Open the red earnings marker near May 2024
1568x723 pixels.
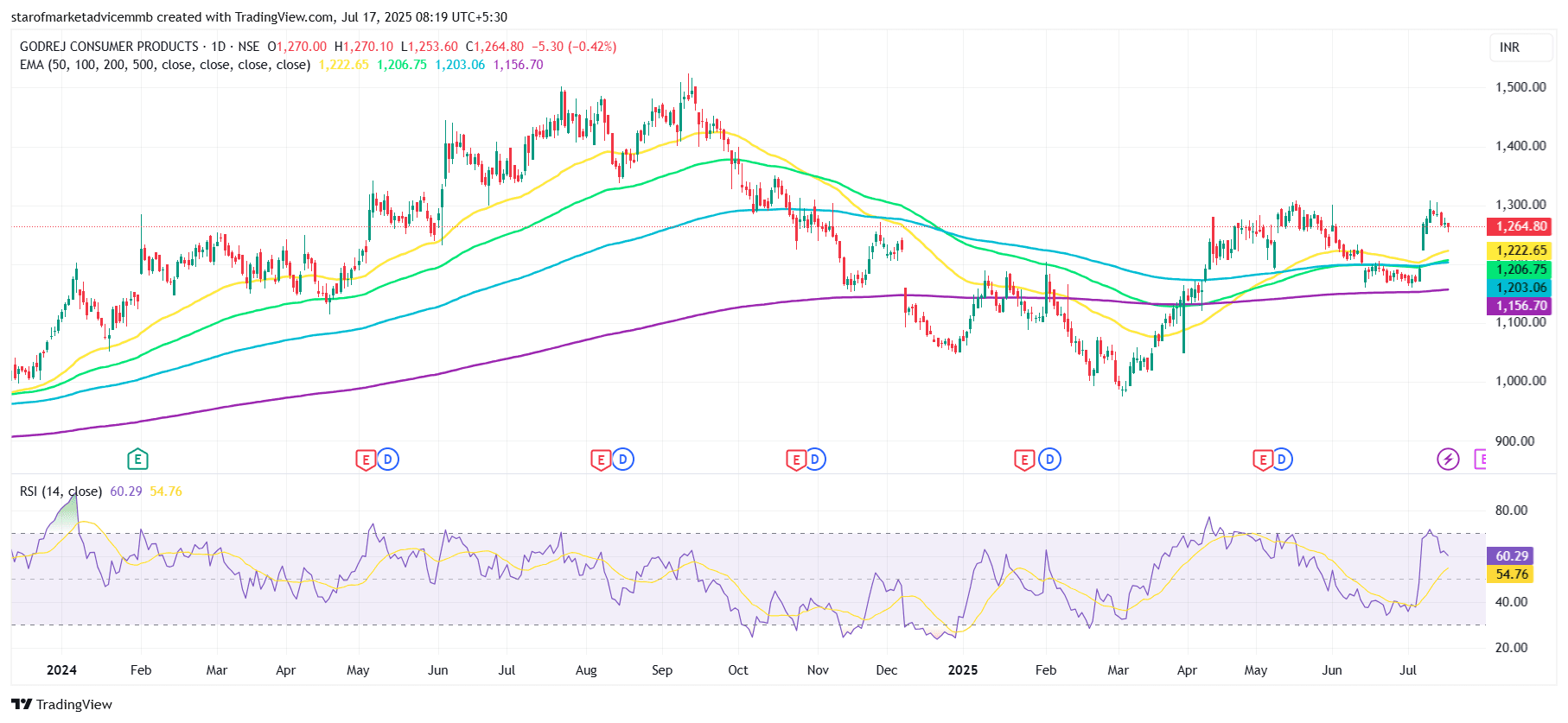click(x=366, y=460)
